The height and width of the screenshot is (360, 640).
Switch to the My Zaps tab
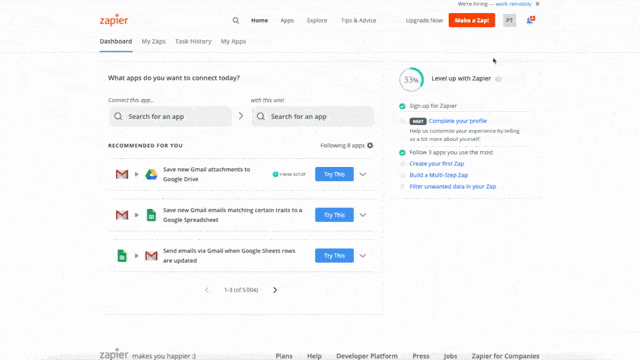(153, 41)
